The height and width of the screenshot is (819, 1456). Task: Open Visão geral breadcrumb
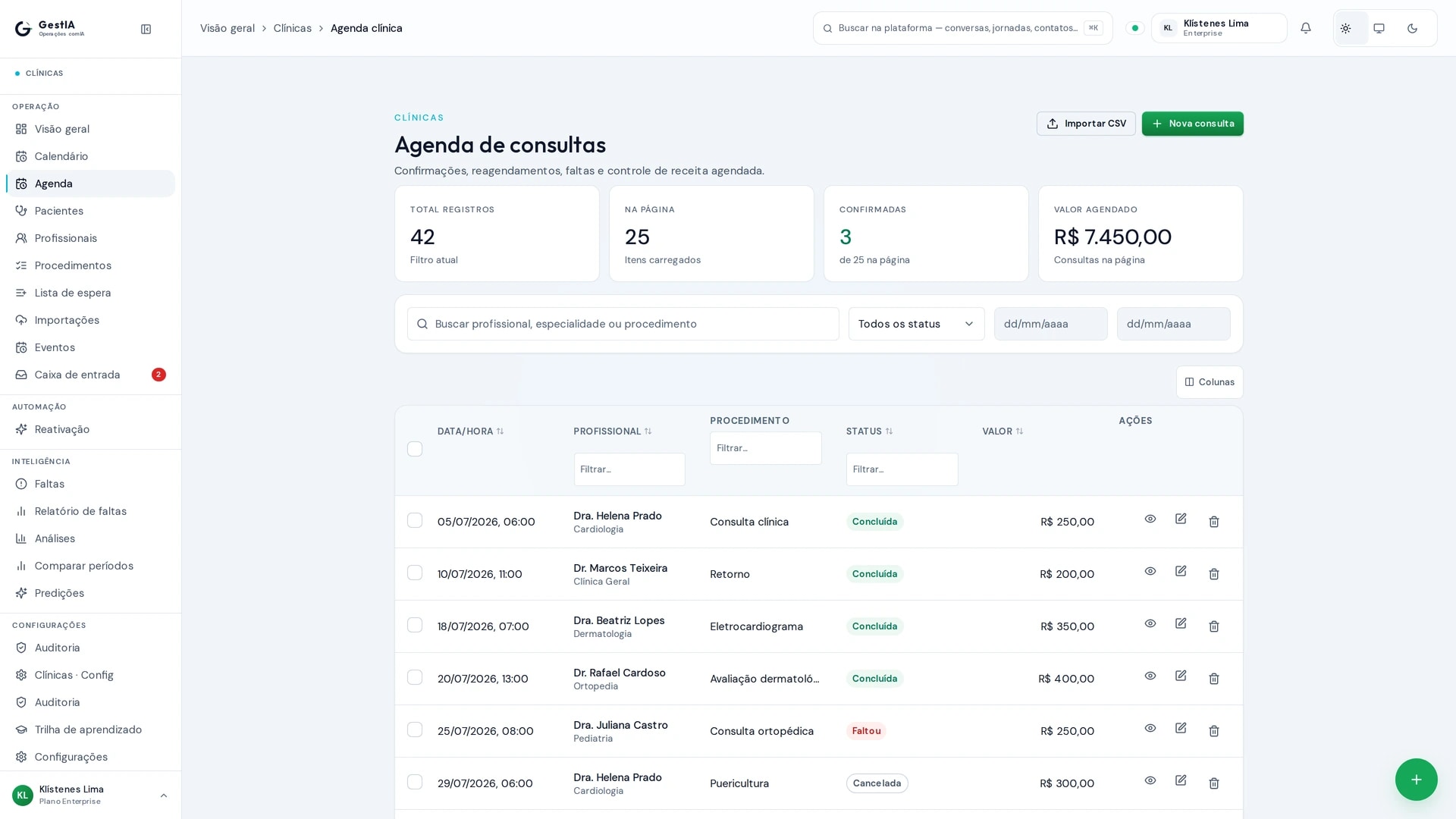coord(227,28)
